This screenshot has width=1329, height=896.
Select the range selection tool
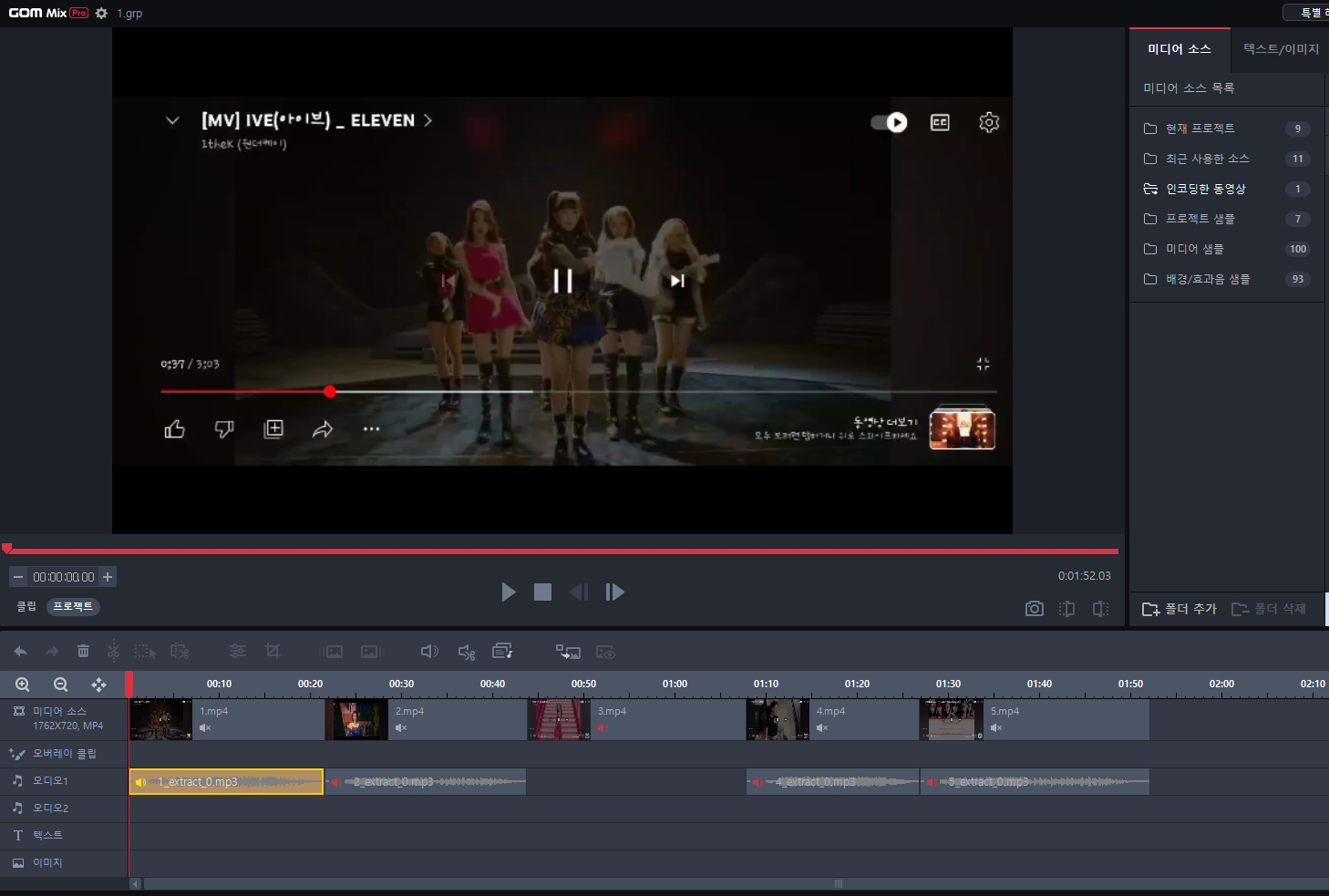coord(145,652)
